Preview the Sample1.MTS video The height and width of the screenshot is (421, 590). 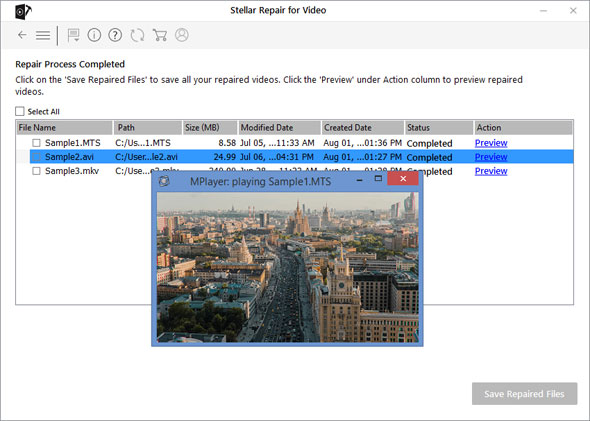pos(491,143)
